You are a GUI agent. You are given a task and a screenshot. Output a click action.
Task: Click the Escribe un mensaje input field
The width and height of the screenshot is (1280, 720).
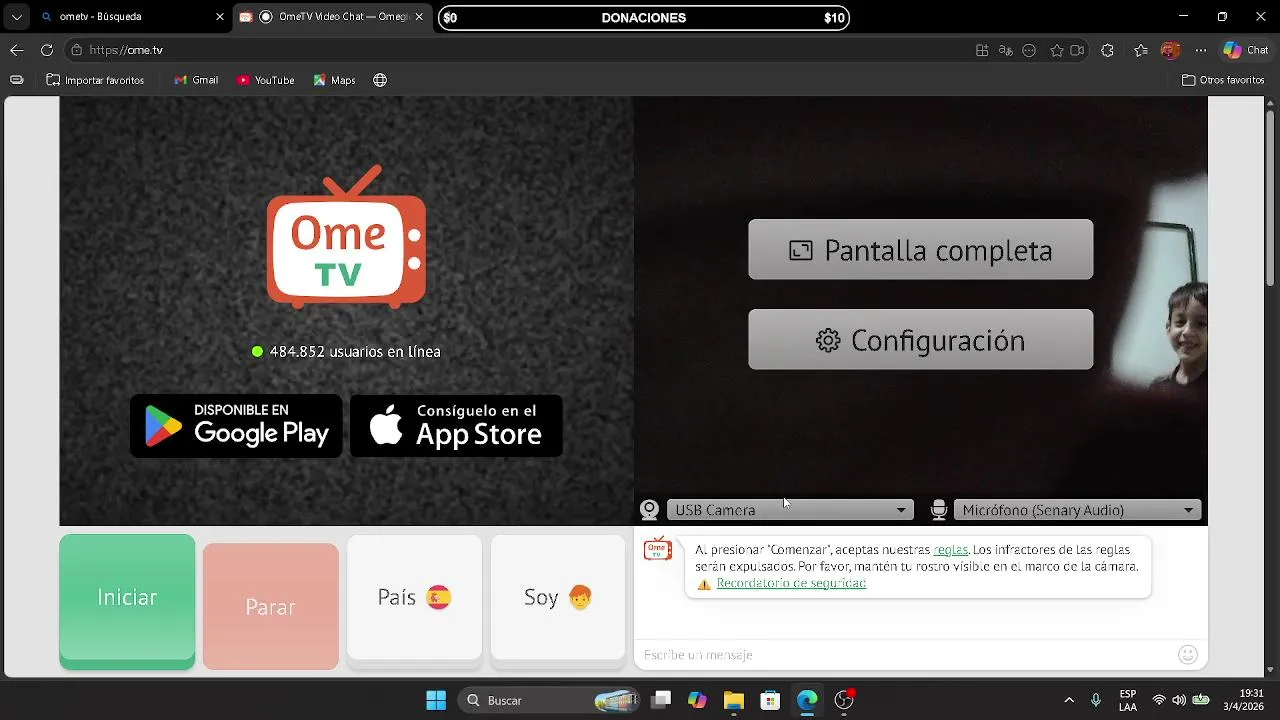click(x=905, y=655)
